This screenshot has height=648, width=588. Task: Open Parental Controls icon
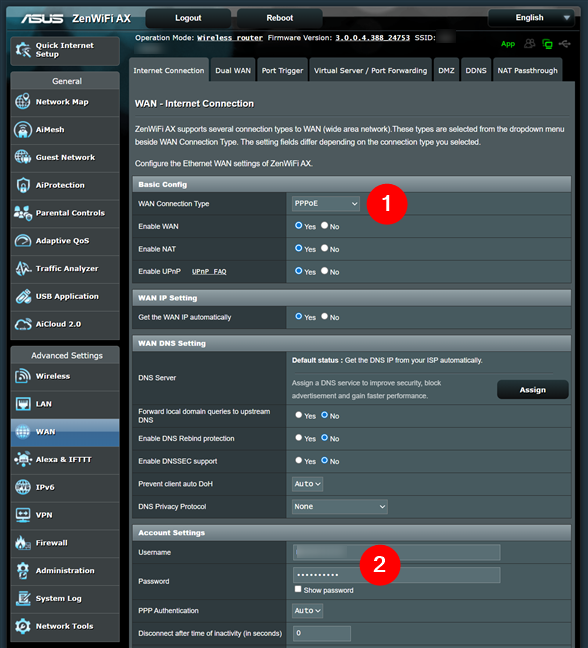[x=23, y=213]
